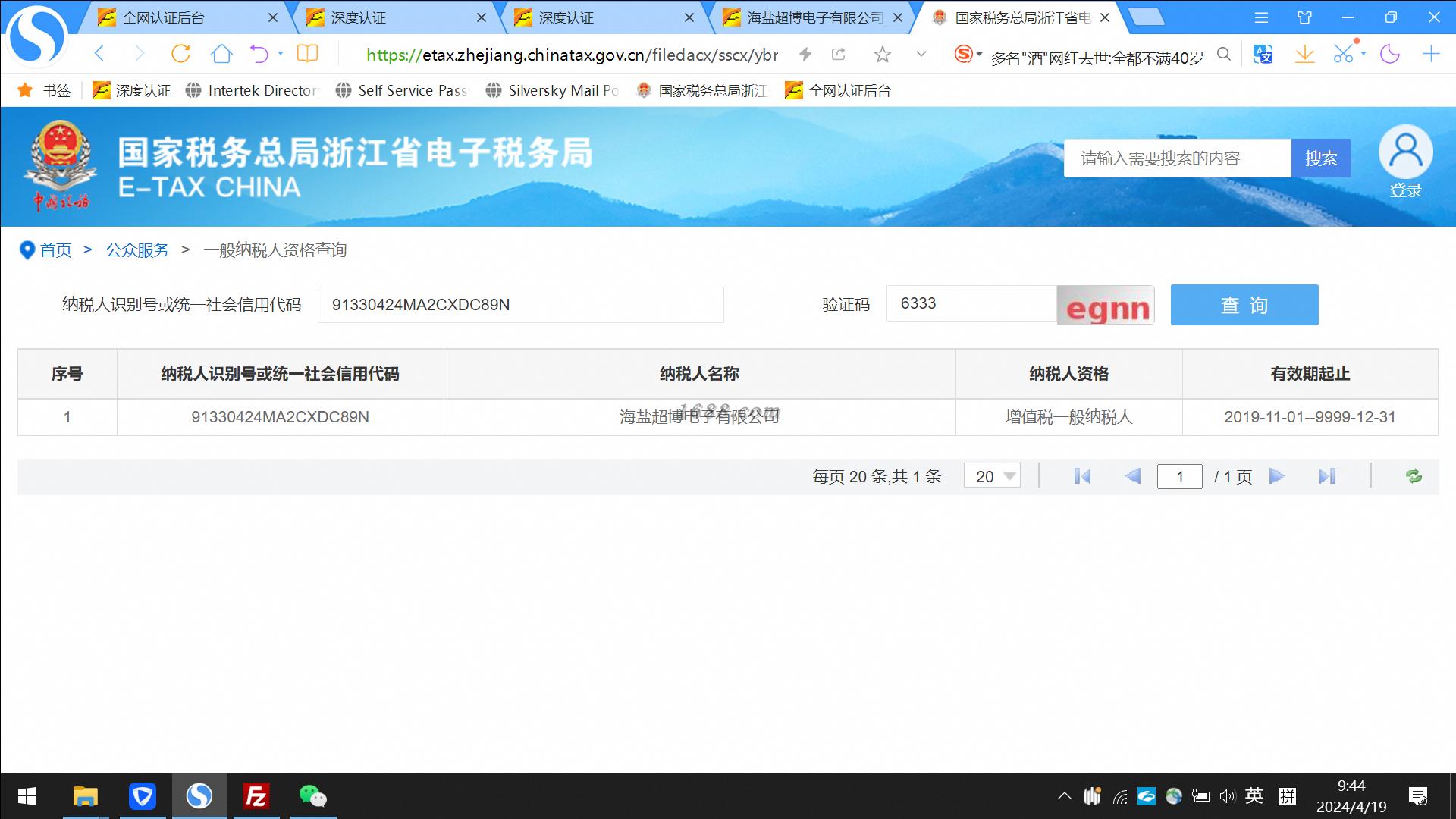Viewport: 1456px width, 819px height.
Task: Open the Windows Start menu
Action: click(27, 796)
